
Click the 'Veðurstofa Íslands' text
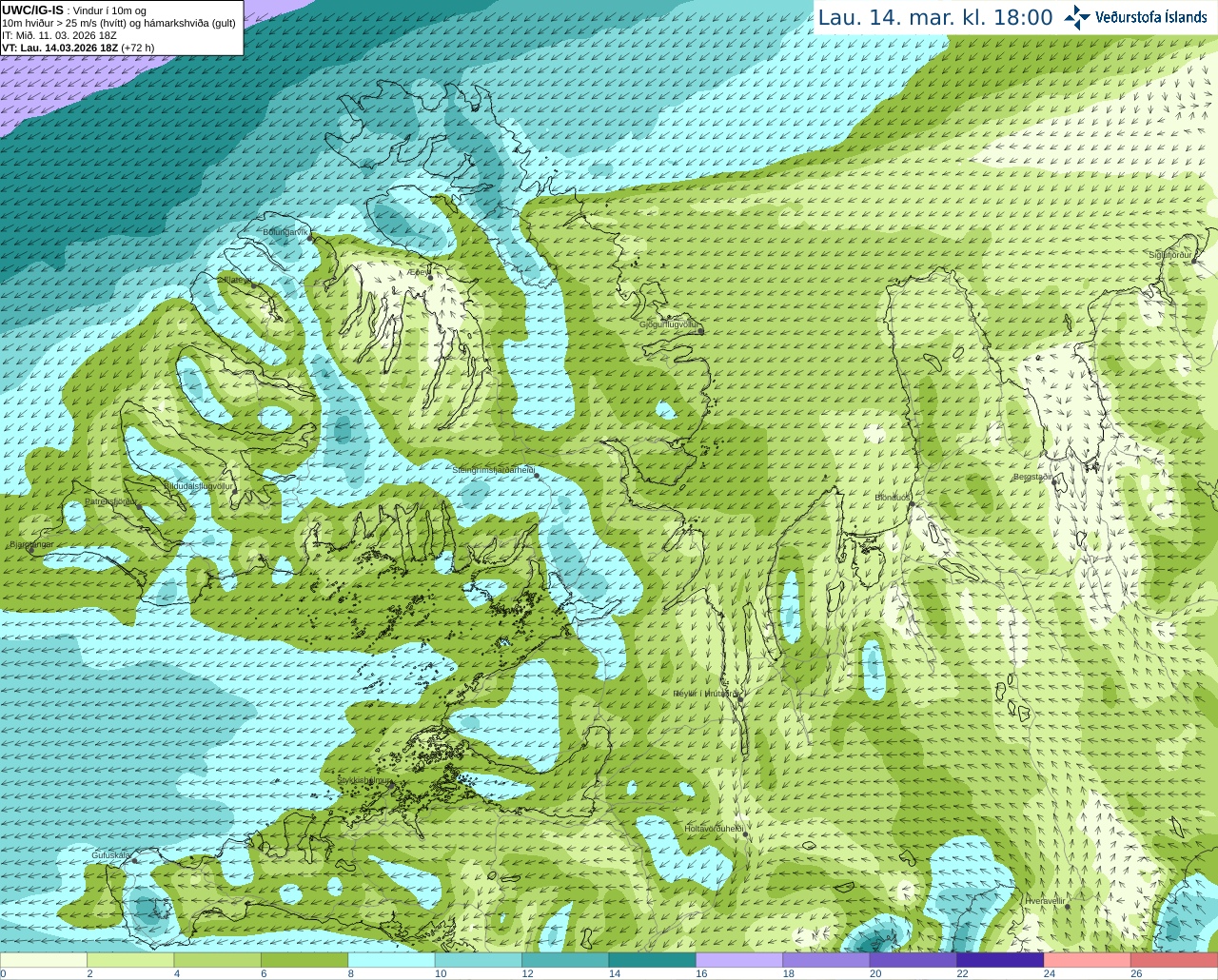point(1151,17)
